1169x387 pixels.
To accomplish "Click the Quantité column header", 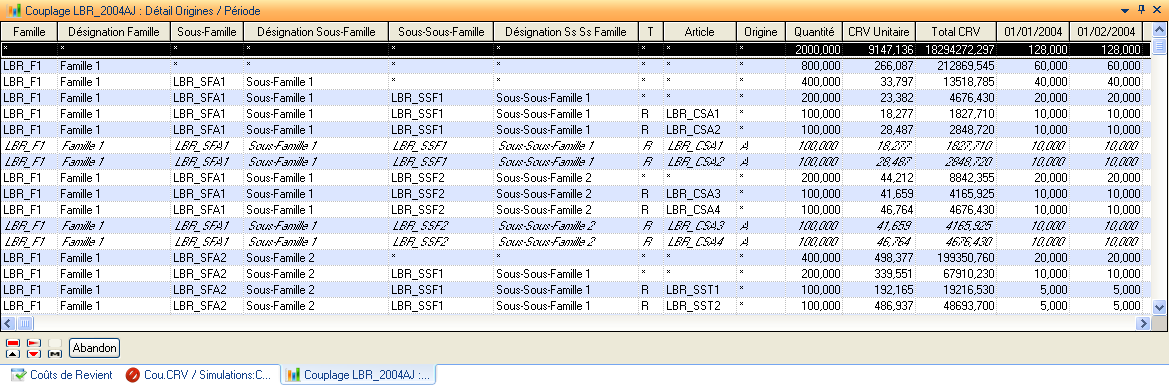I will point(814,31).
